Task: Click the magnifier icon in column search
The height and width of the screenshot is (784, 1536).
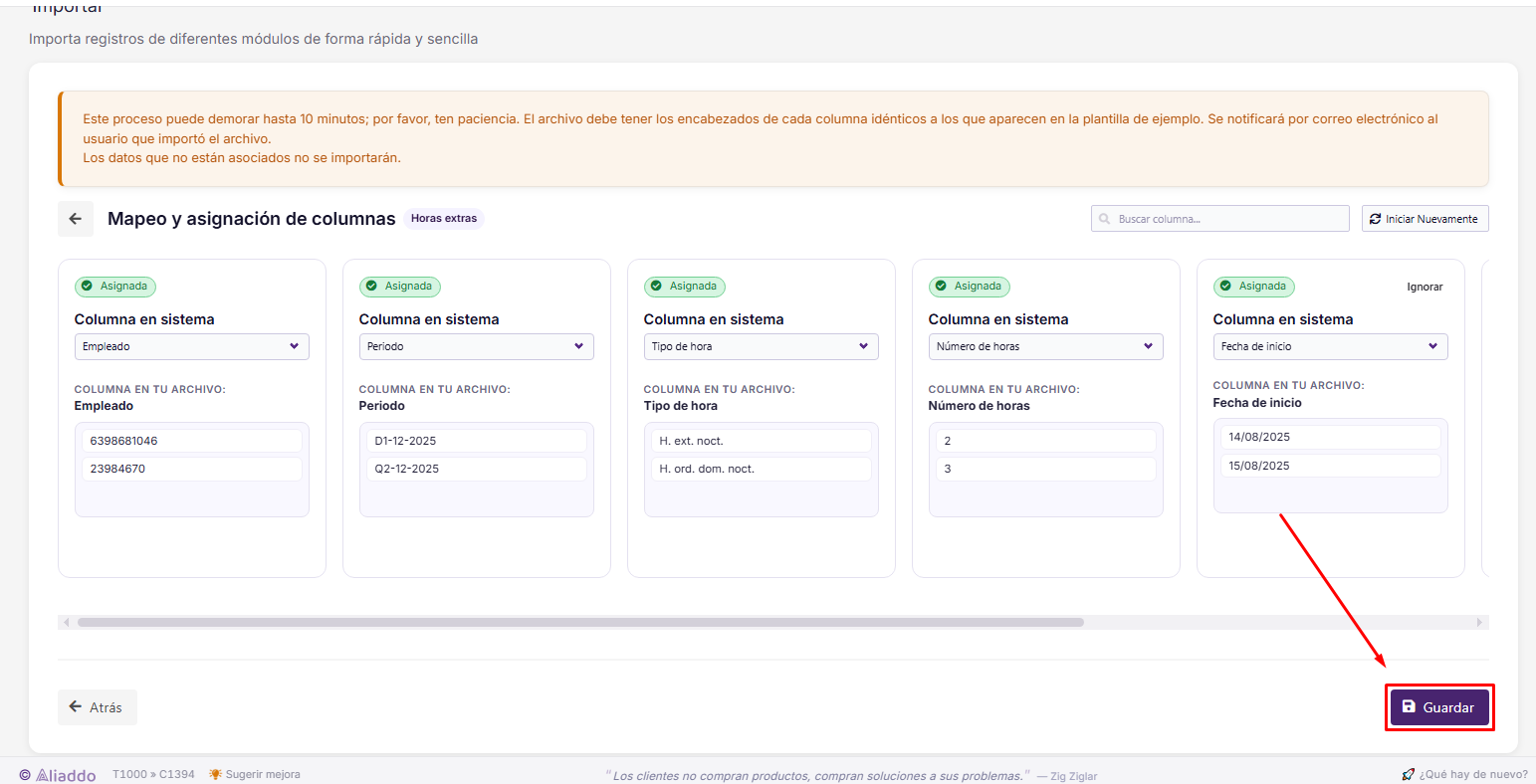Action: pos(1104,219)
